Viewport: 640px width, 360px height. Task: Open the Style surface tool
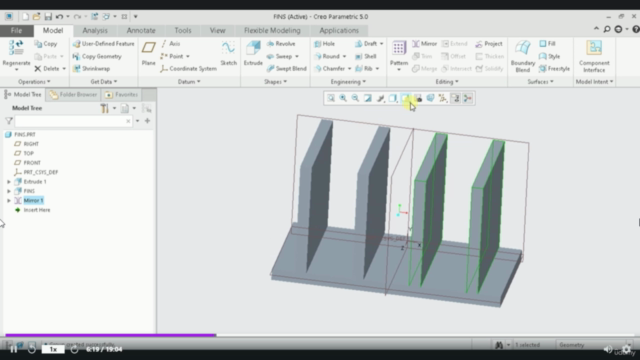point(549,56)
